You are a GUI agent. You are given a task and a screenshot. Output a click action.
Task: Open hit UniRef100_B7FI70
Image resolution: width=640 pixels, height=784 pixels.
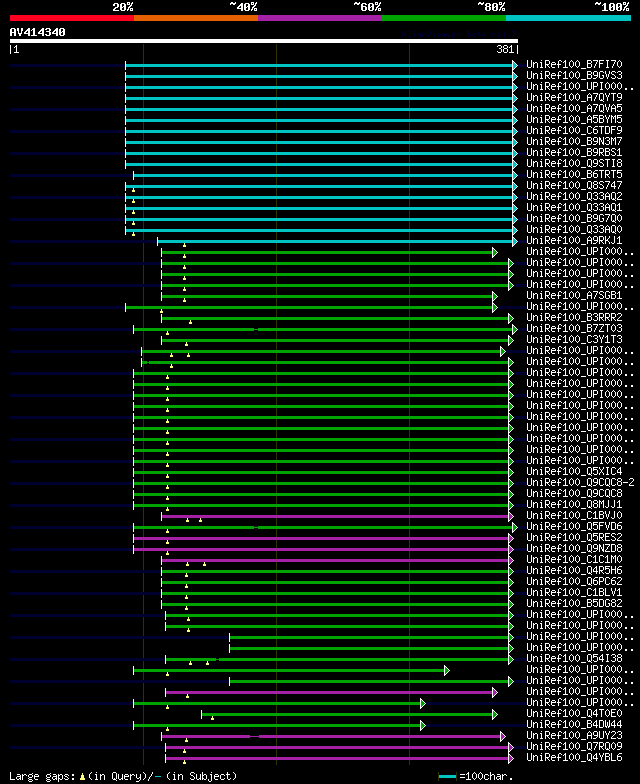click(574, 64)
